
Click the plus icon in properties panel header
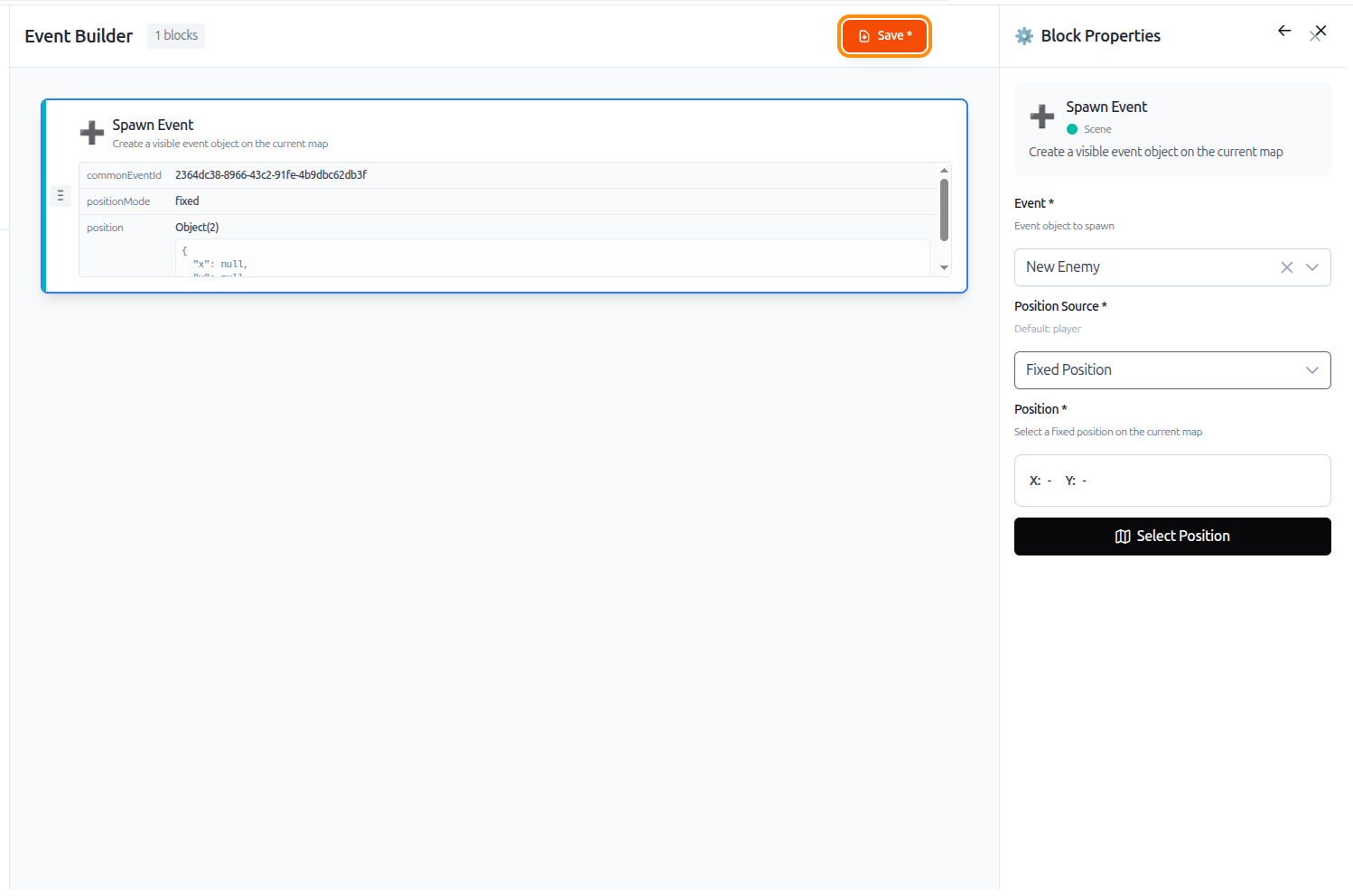click(x=1042, y=116)
